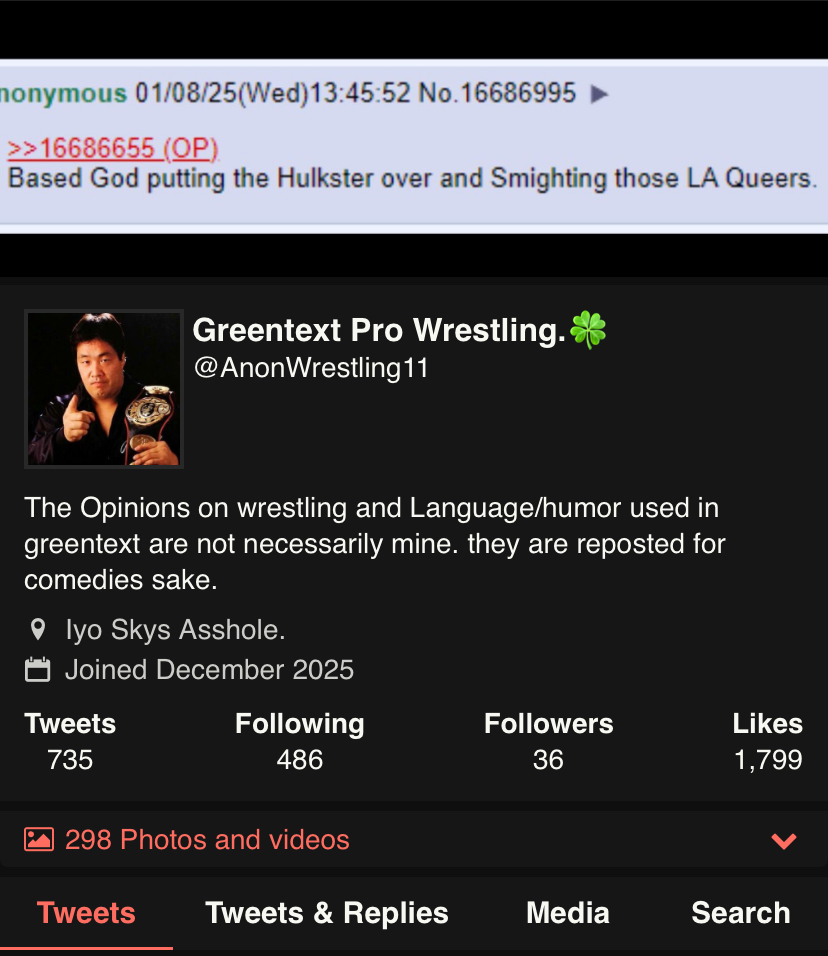Viewport: 828px width, 956px height.
Task: Open the Search tab
Action: coord(741,913)
